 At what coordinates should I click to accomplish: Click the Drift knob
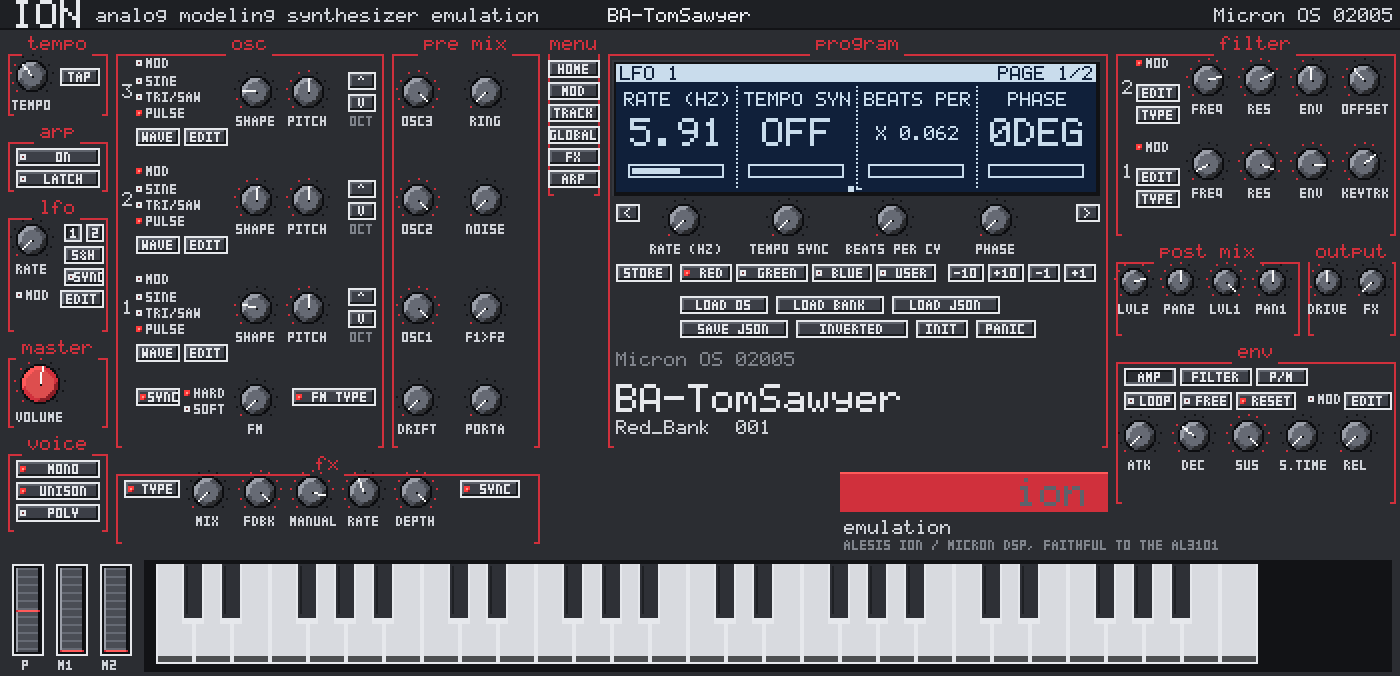click(x=416, y=400)
